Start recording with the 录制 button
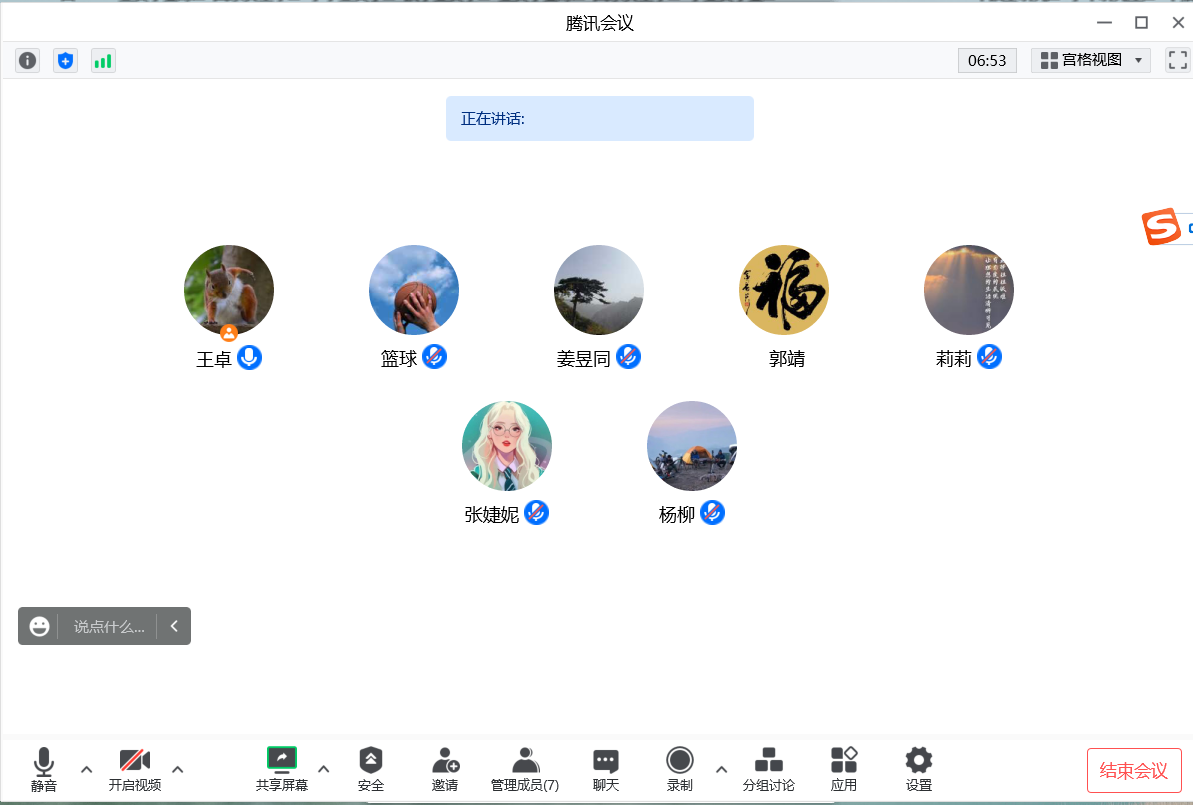 tap(680, 768)
